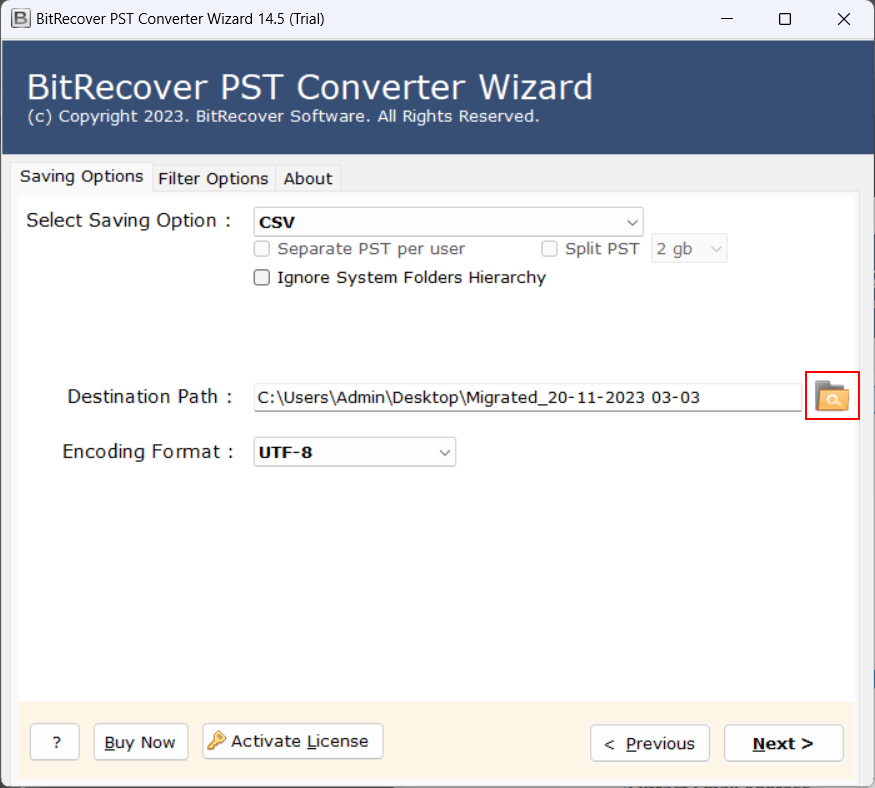This screenshot has width=875, height=788.
Task: Toggle the Split PST checkbox
Action: [x=549, y=248]
